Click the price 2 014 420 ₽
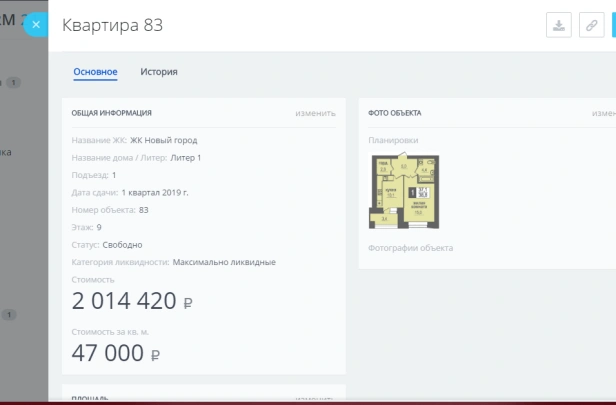 click(x=132, y=301)
